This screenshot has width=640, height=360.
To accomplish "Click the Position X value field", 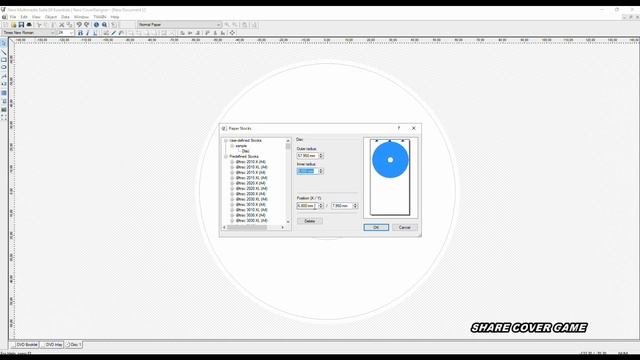I will (x=307, y=206).
